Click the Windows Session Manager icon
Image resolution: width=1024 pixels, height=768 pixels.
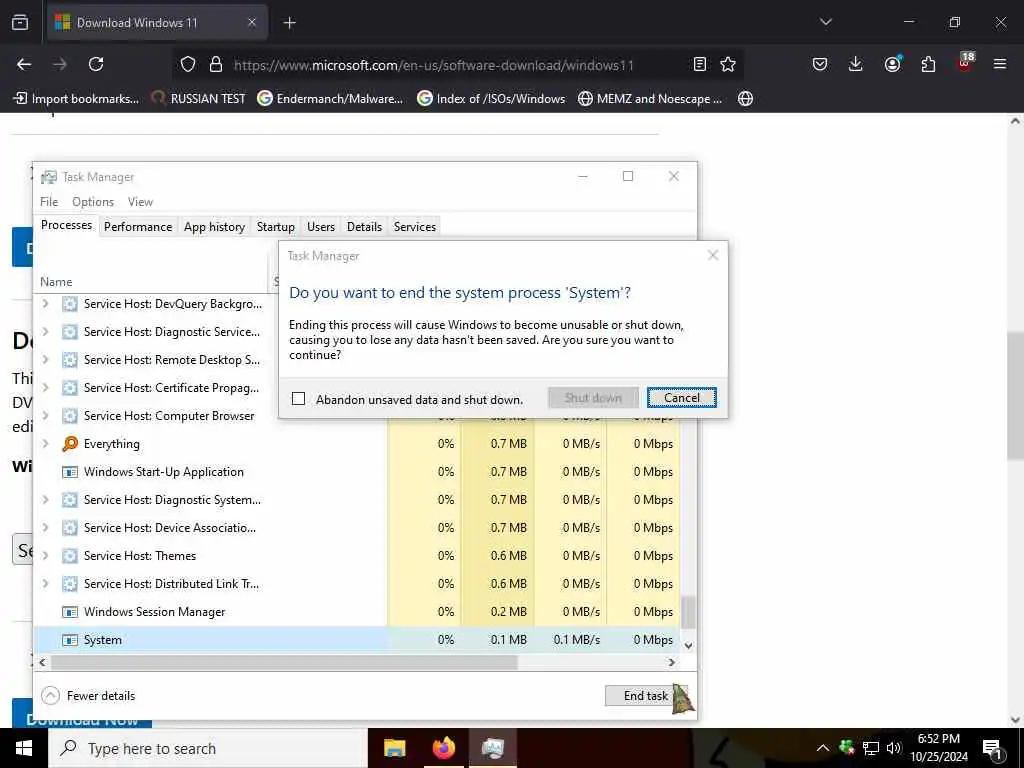click(70, 612)
